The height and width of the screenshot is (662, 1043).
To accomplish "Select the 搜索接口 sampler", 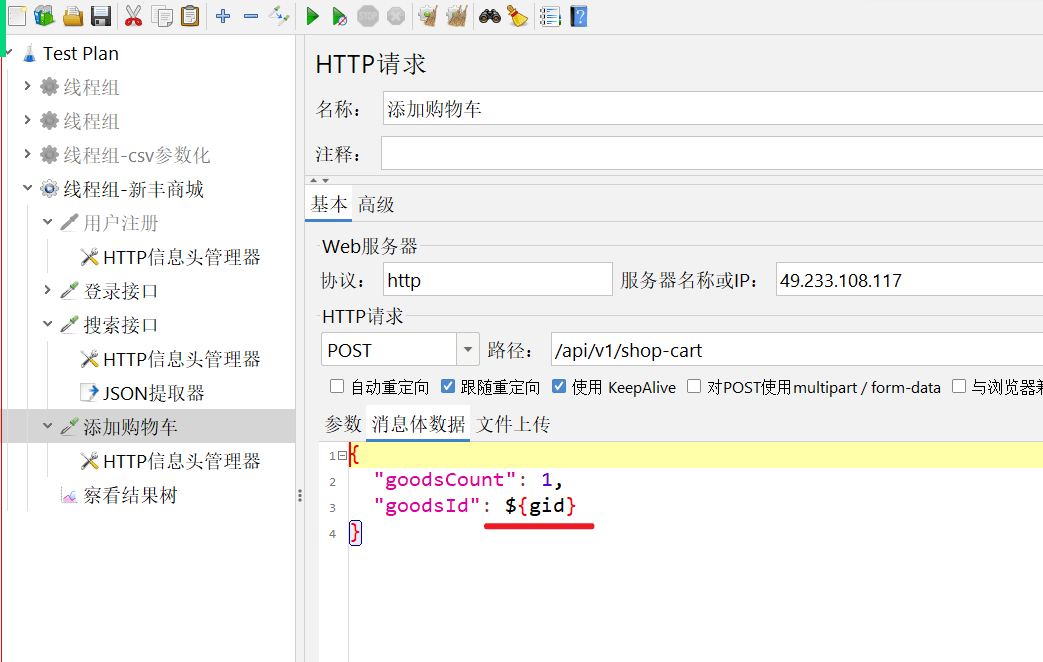I will point(120,325).
